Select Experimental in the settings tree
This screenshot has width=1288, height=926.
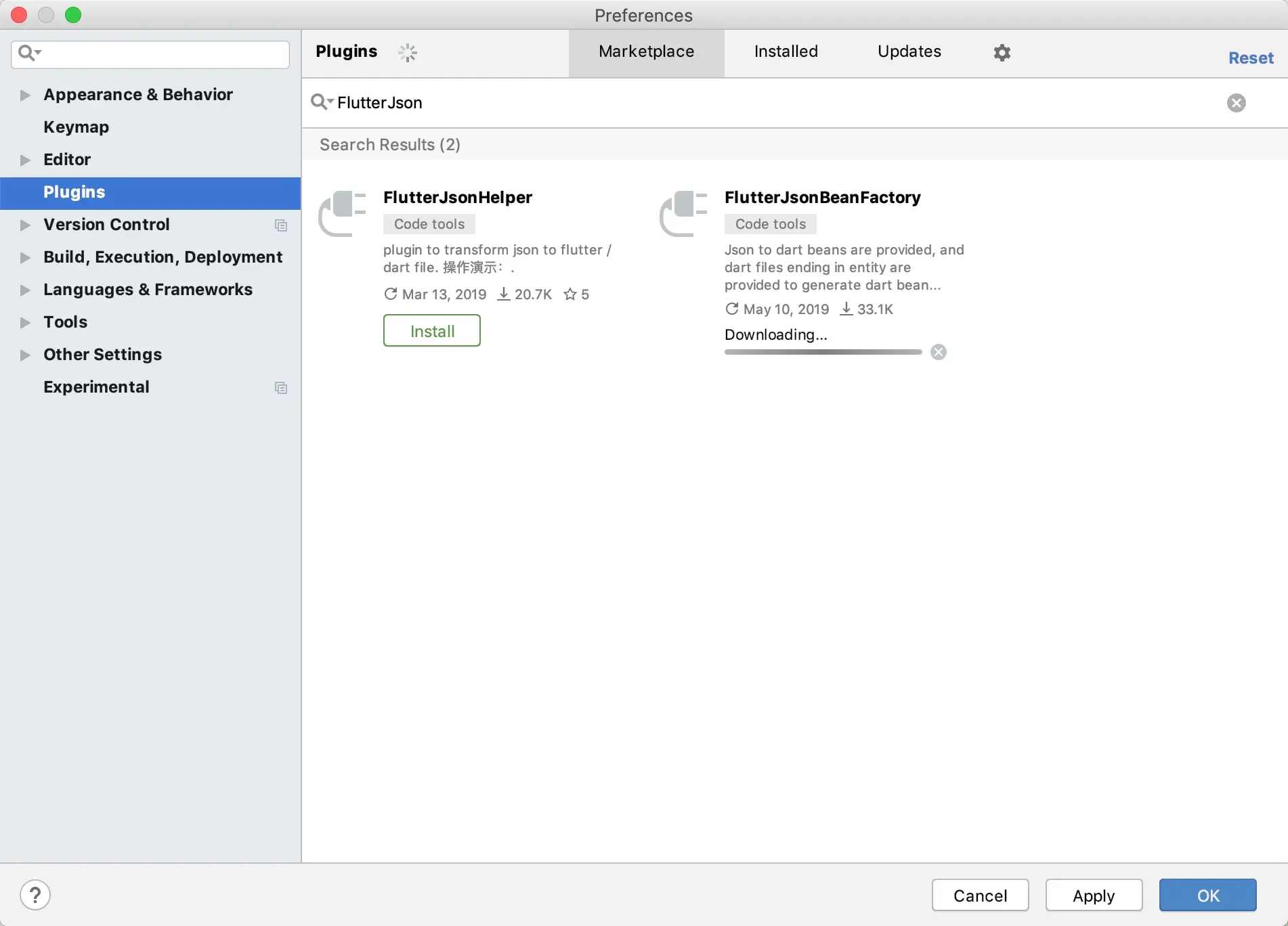[x=150, y=387]
